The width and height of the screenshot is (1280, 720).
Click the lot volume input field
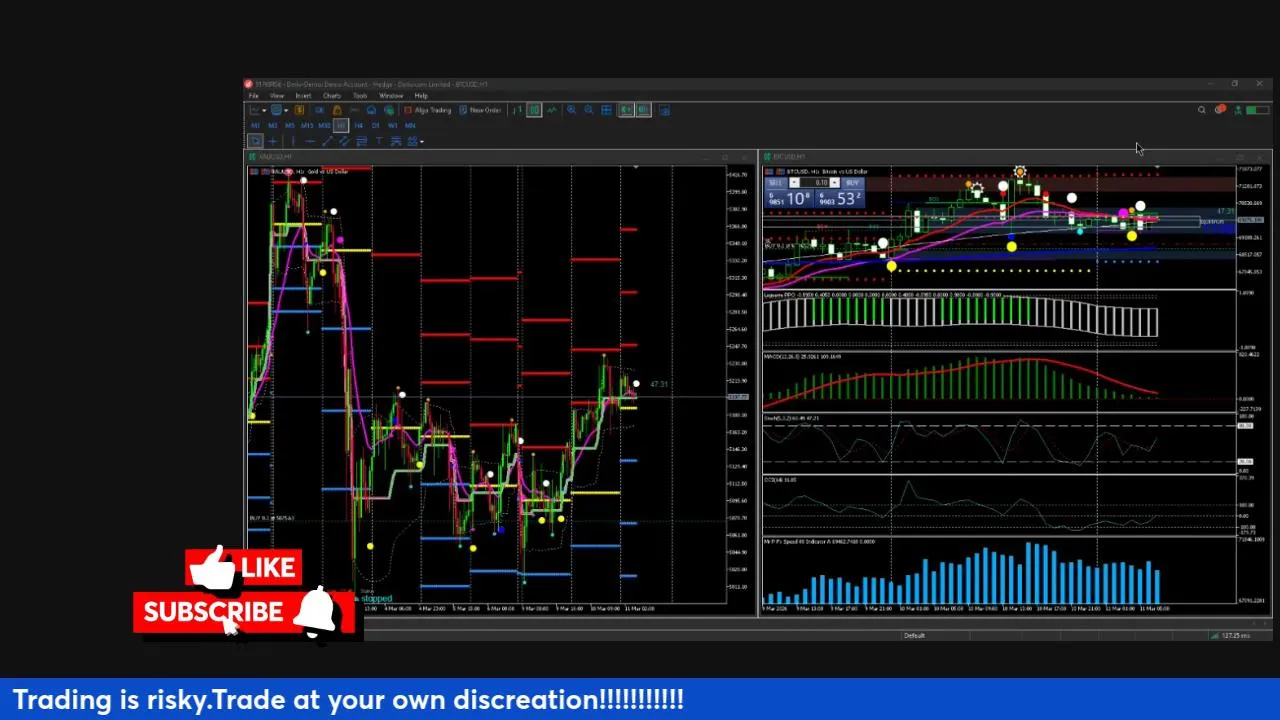[x=814, y=183]
